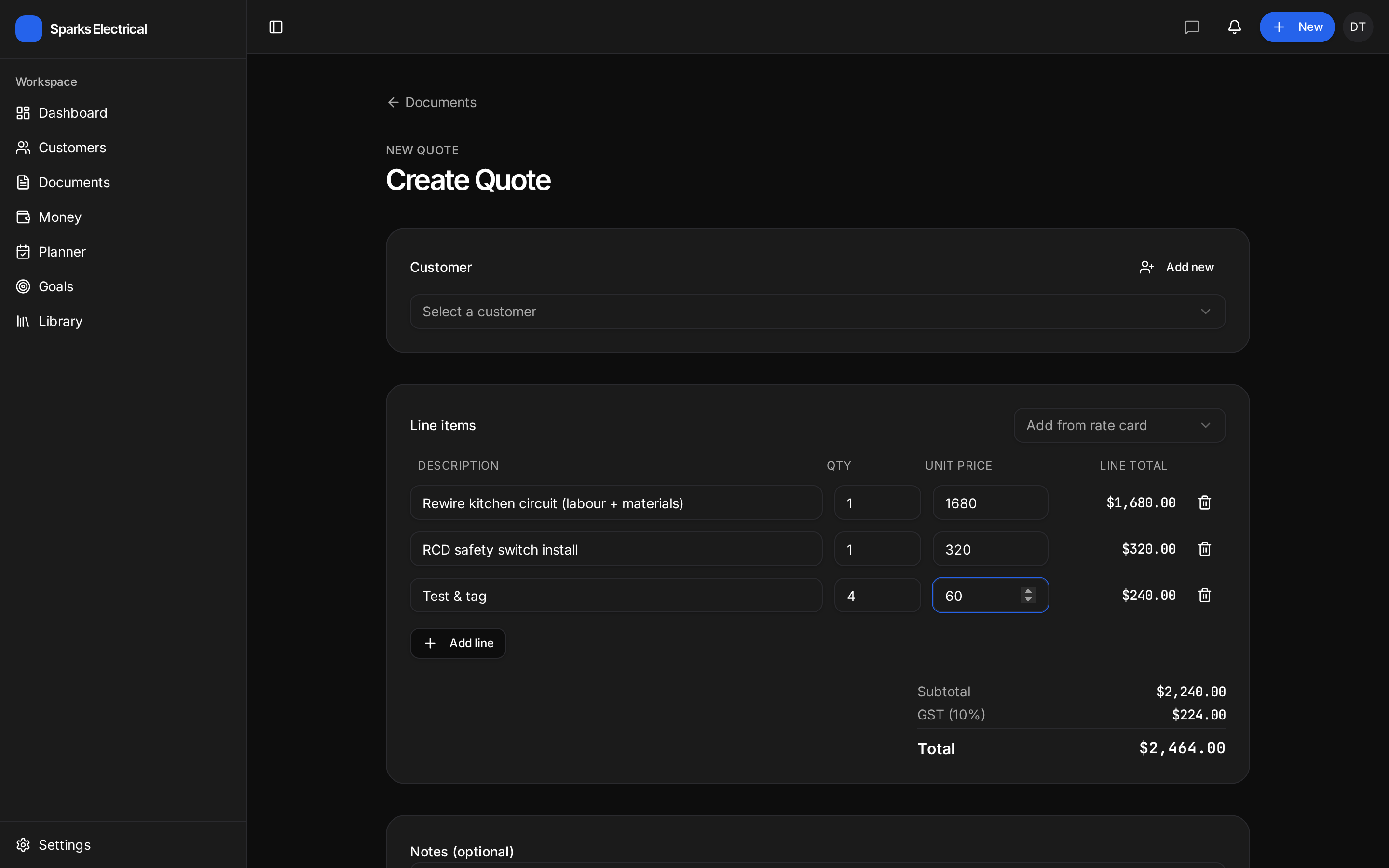This screenshot has width=1389, height=868.
Task: Expand the customer dropdown chevron
Action: [1205, 312]
